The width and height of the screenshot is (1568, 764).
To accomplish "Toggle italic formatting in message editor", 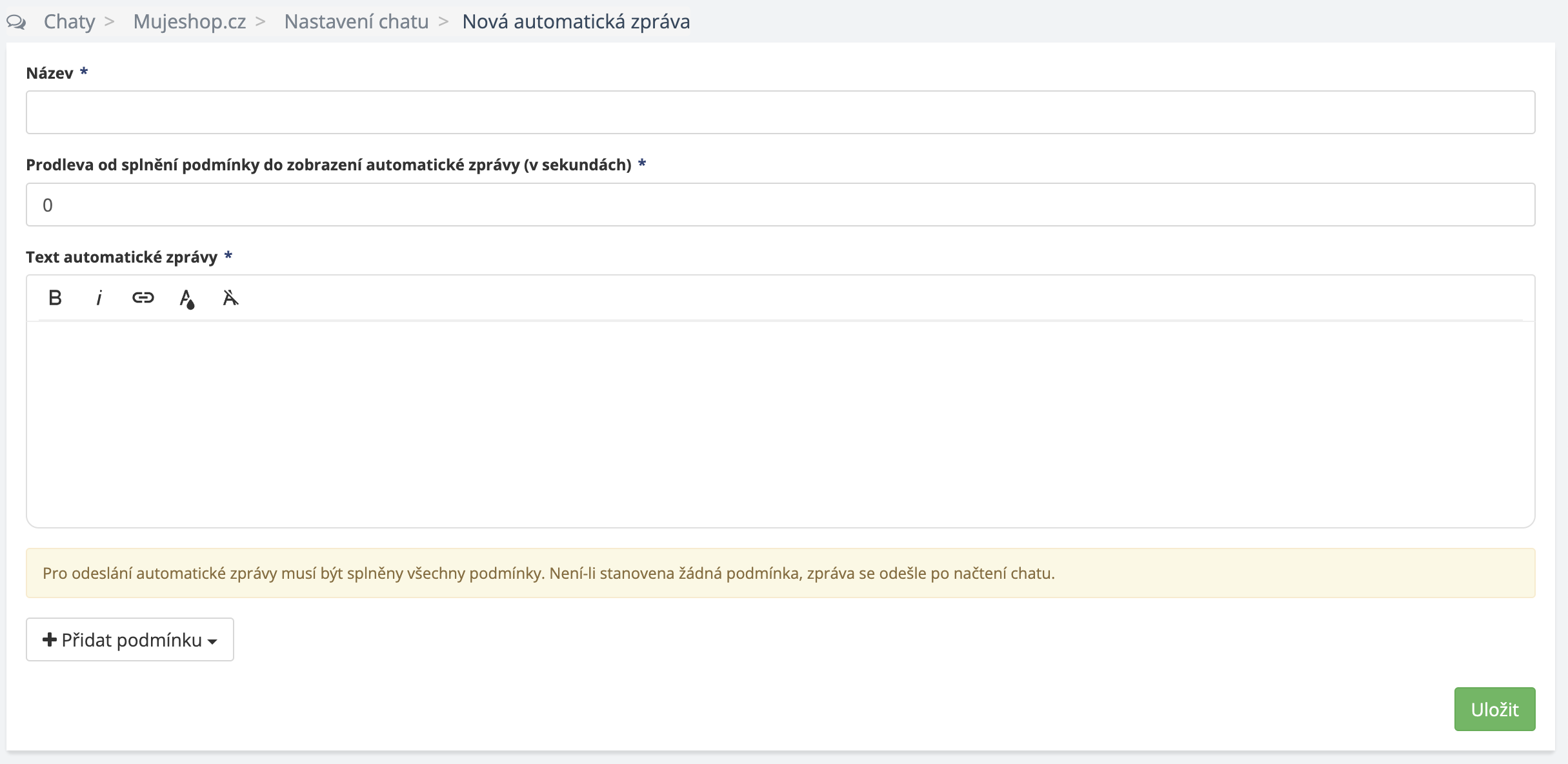I will (99, 297).
